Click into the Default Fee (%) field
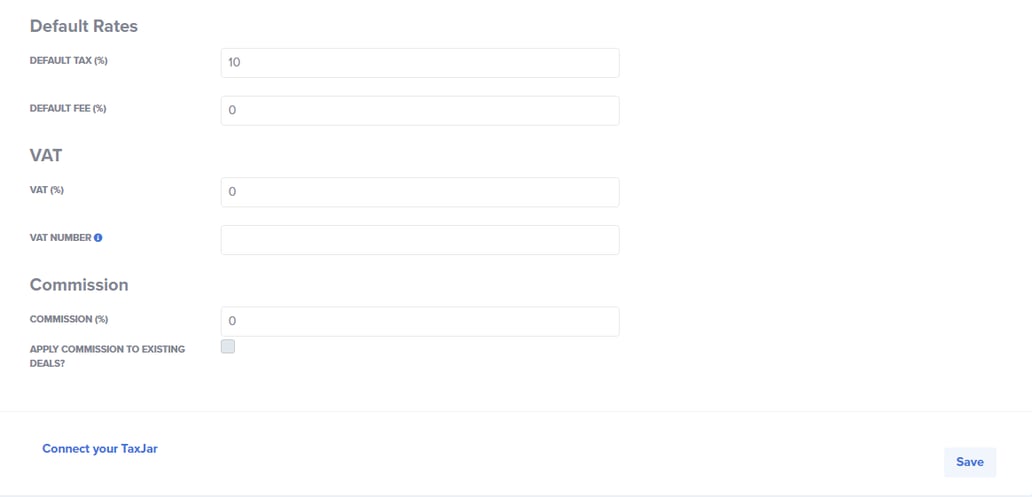Screen dimensions: 1032x497 point(420,110)
